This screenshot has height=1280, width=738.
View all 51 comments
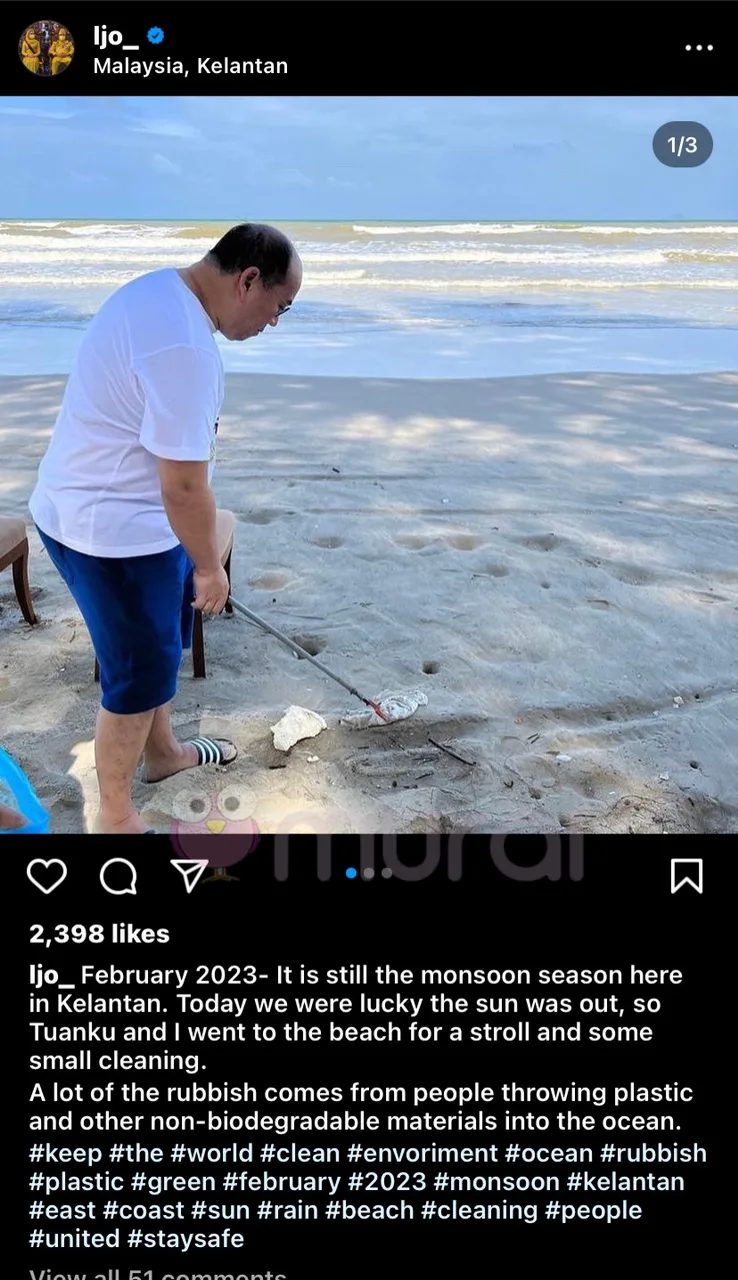[x=157, y=1274]
